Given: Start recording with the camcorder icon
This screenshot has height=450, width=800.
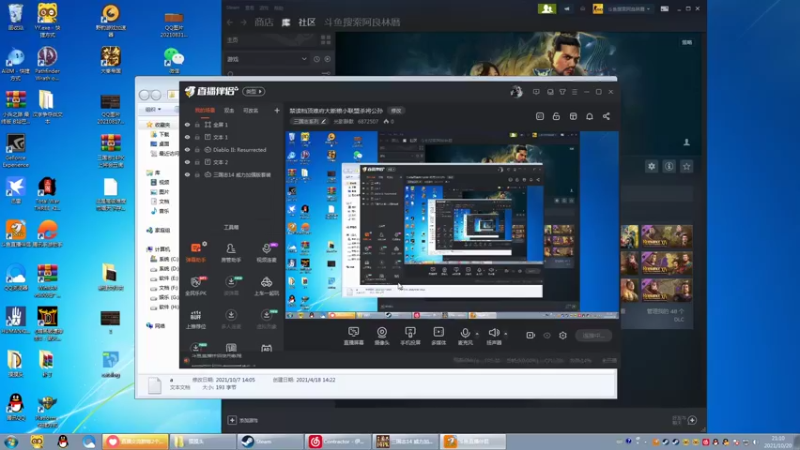Looking at the screenshot, I should 531,335.
